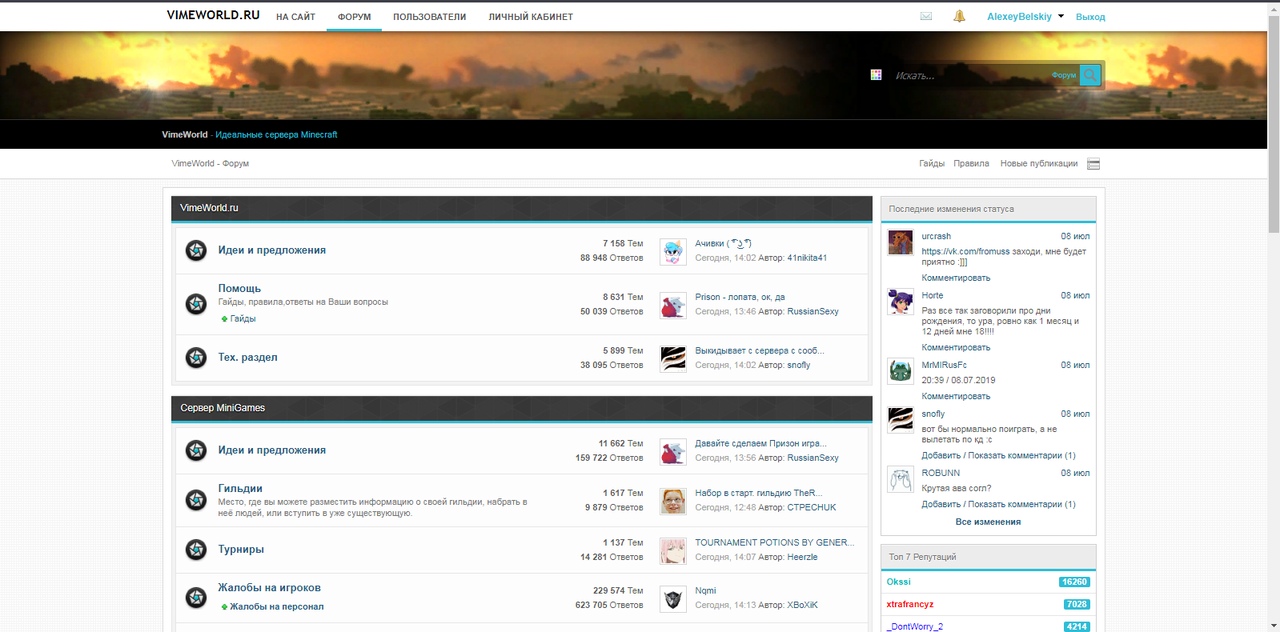The width and height of the screenshot is (1280, 632).
Task: View author Heerzle's profile
Action: coord(802,557)
